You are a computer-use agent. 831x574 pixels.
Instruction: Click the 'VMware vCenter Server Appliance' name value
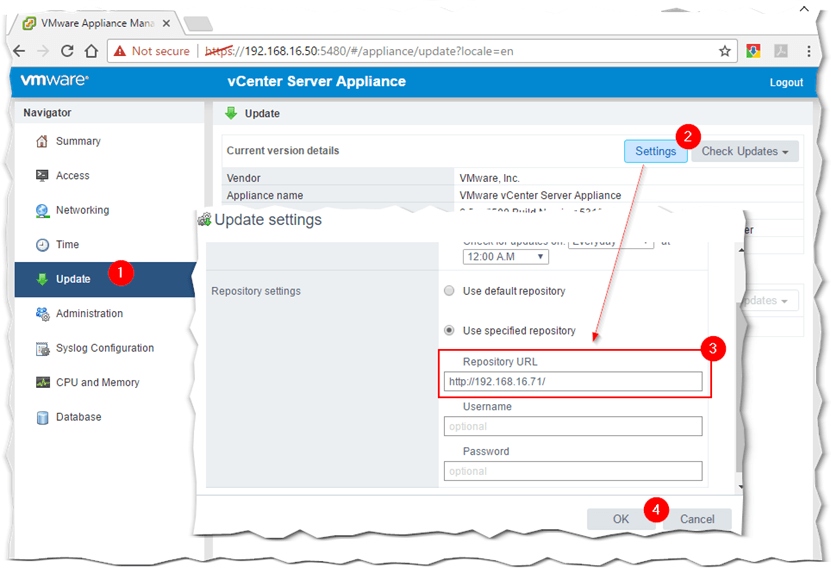tap(540, 196)
